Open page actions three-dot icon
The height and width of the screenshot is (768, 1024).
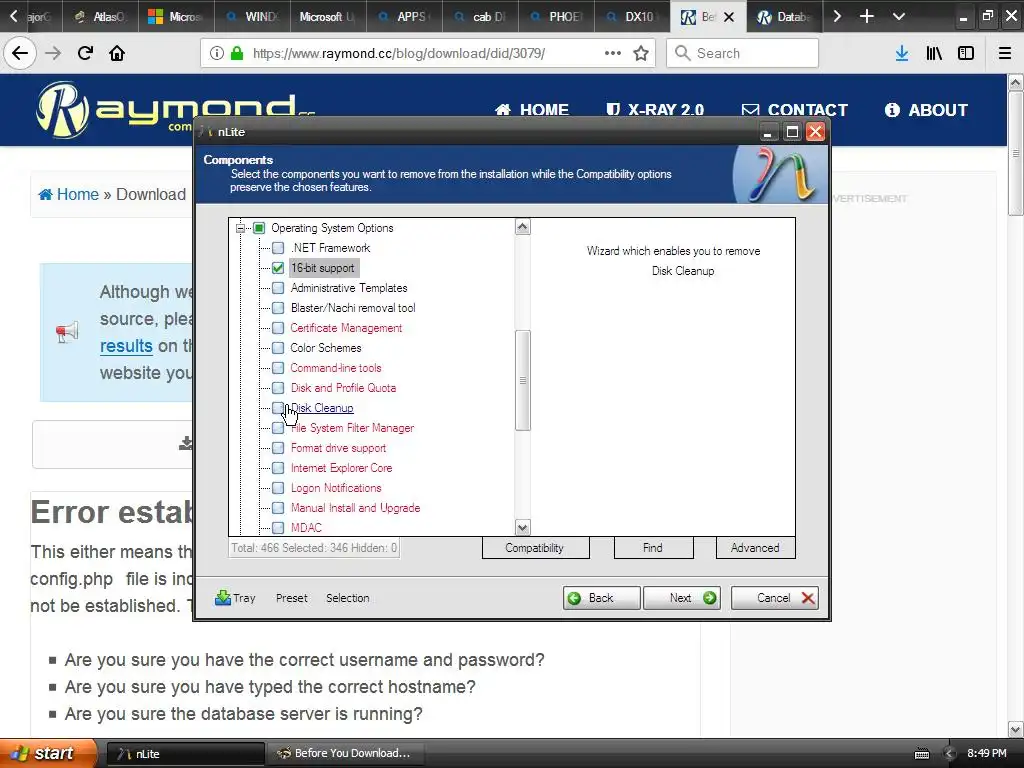pyautogui.click(x=613, y=53)
